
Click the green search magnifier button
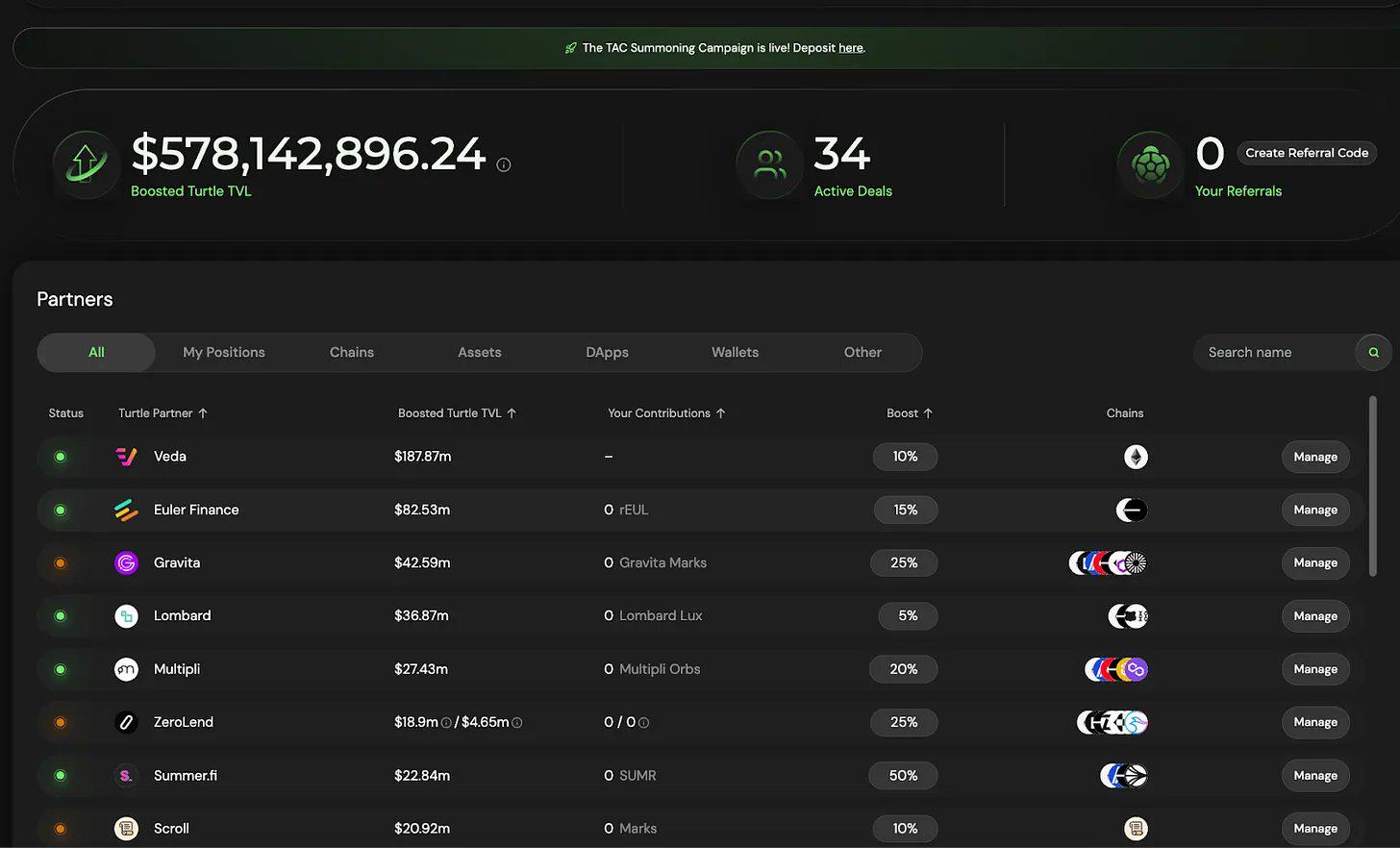[1373, 353]
